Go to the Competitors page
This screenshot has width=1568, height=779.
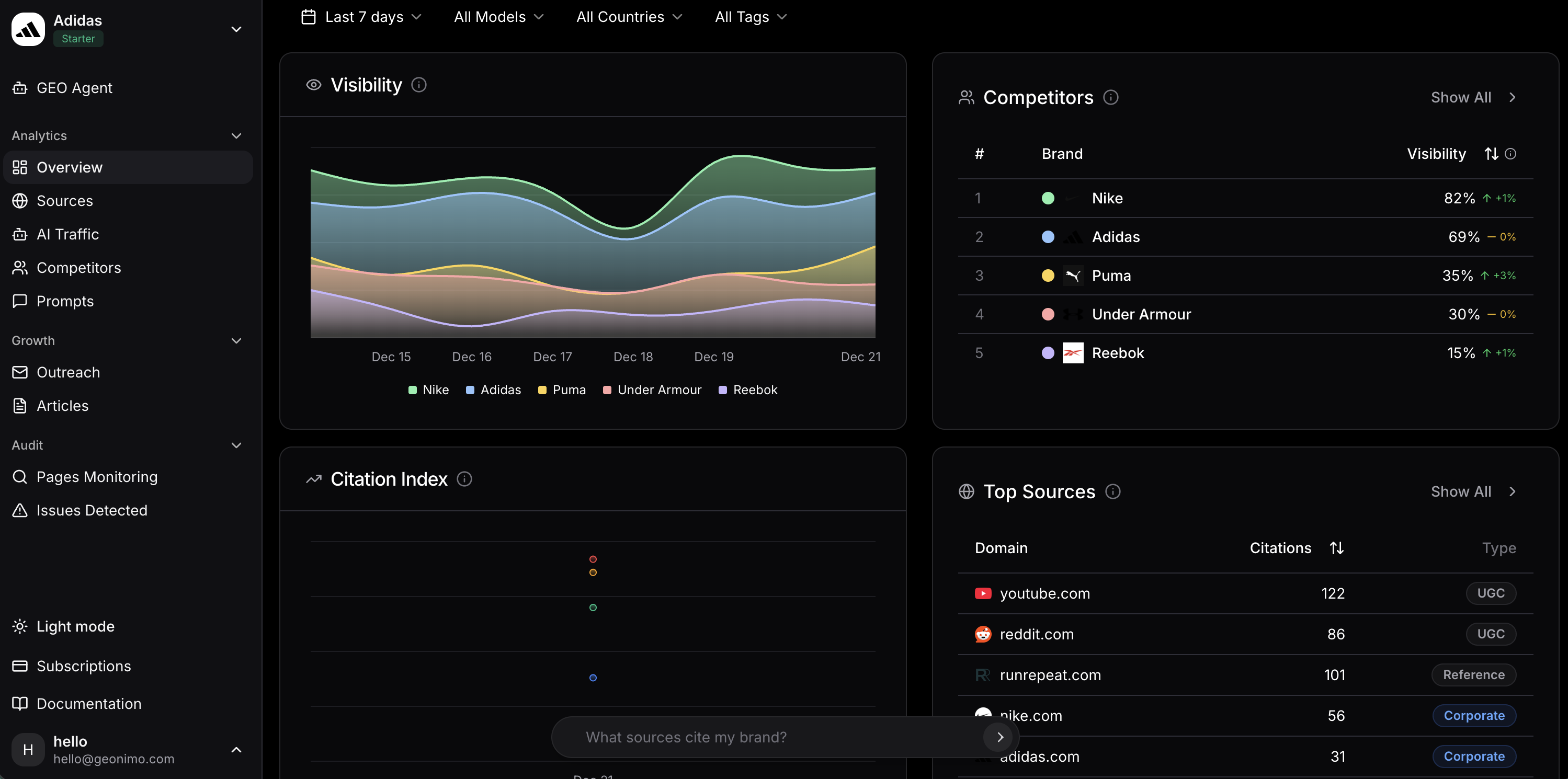[78, 268]
